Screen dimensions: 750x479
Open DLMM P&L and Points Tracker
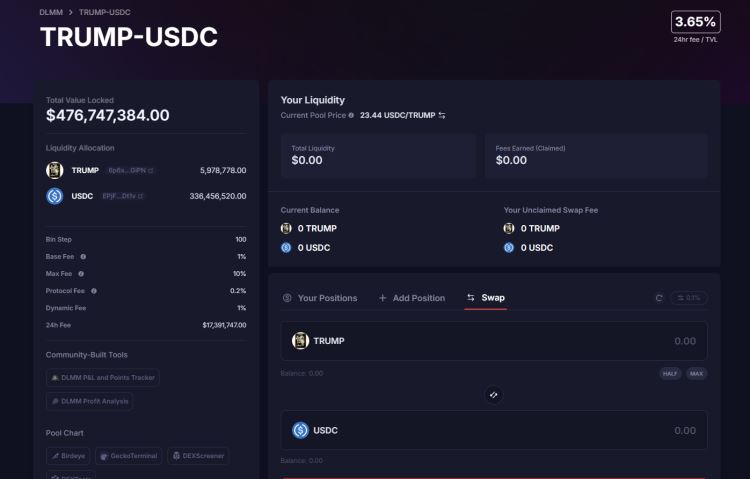[x=102, y=378]
